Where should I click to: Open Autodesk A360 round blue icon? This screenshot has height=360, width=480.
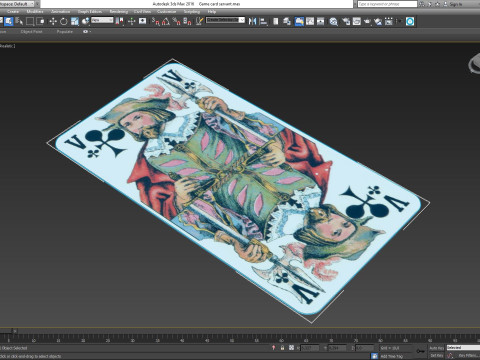[x=410, y=22]
